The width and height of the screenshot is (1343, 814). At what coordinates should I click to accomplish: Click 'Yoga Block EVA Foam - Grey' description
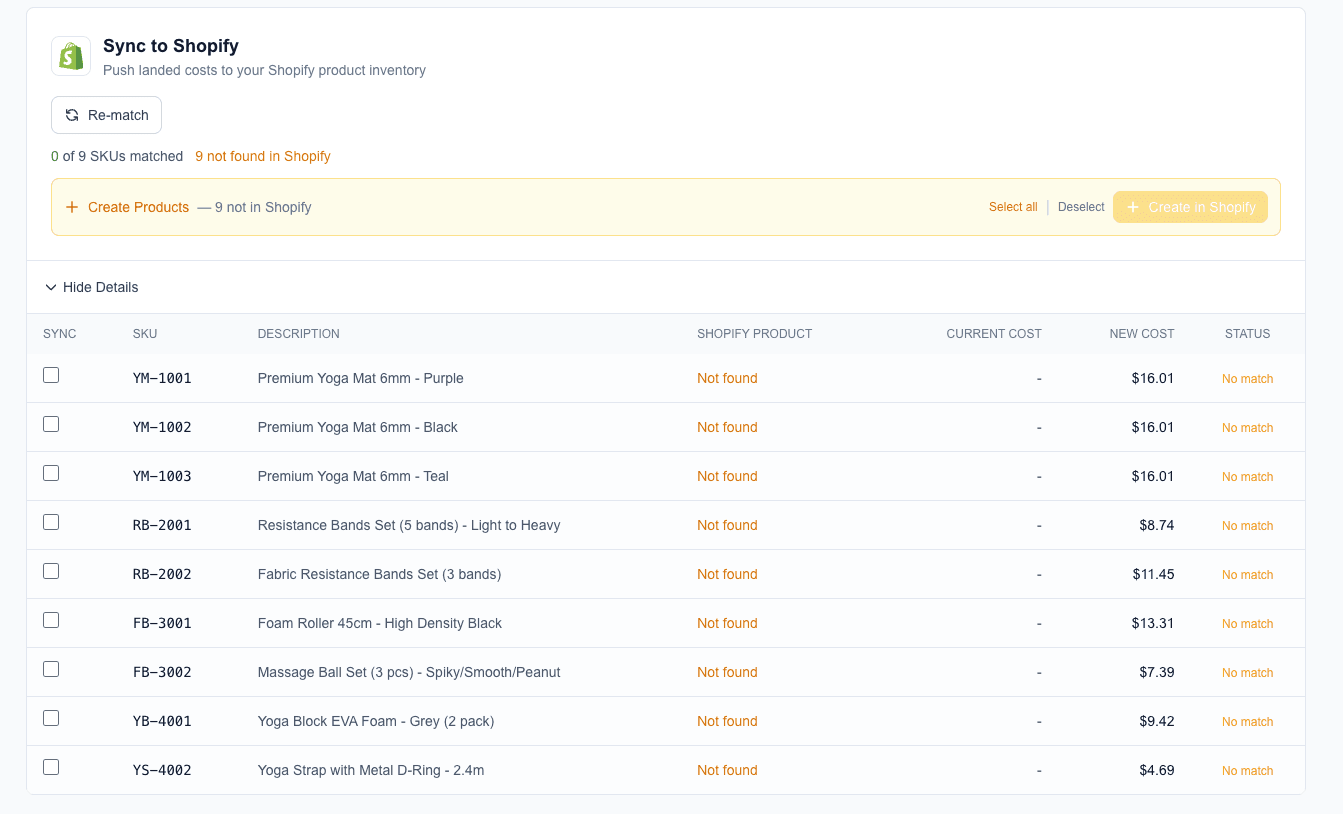click(376, 721)
